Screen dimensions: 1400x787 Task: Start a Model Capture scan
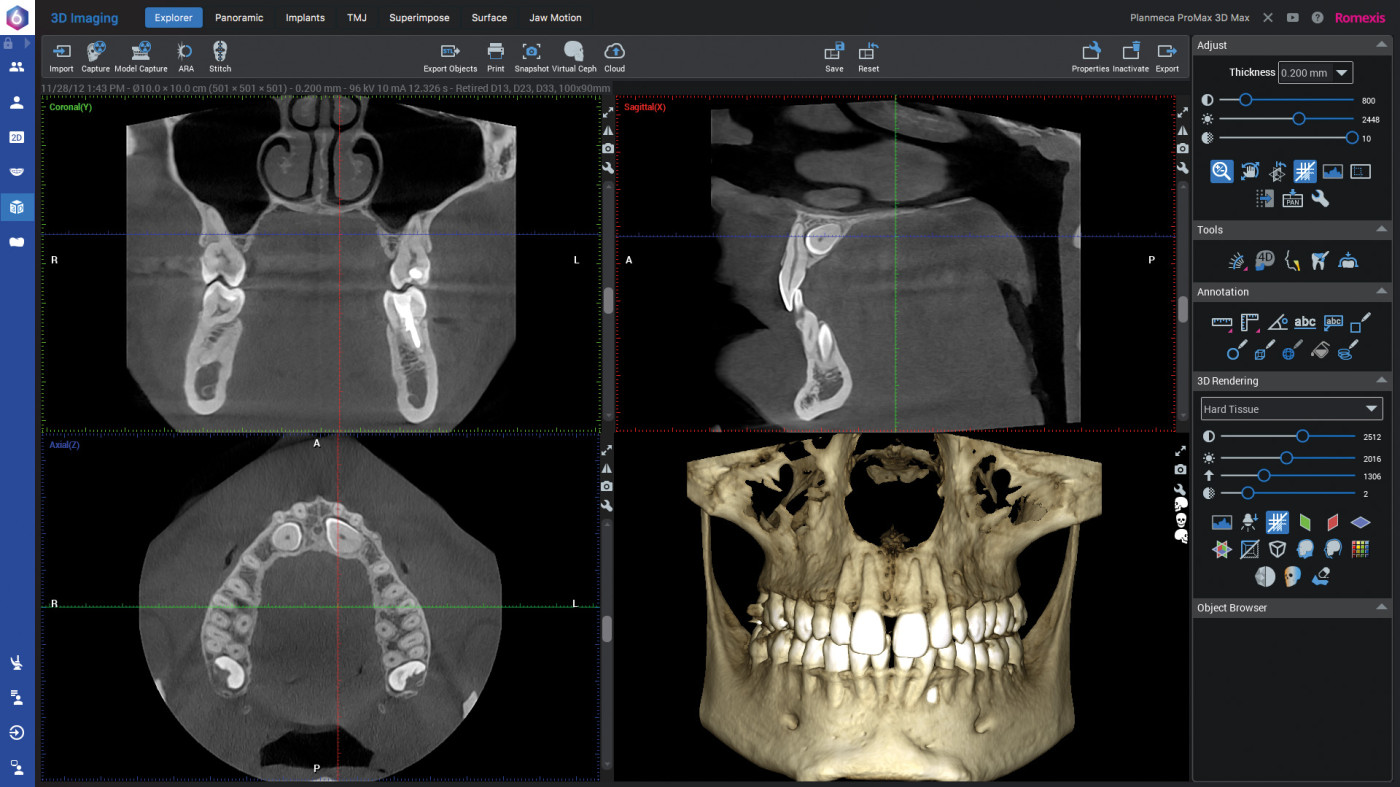(141, 56)
